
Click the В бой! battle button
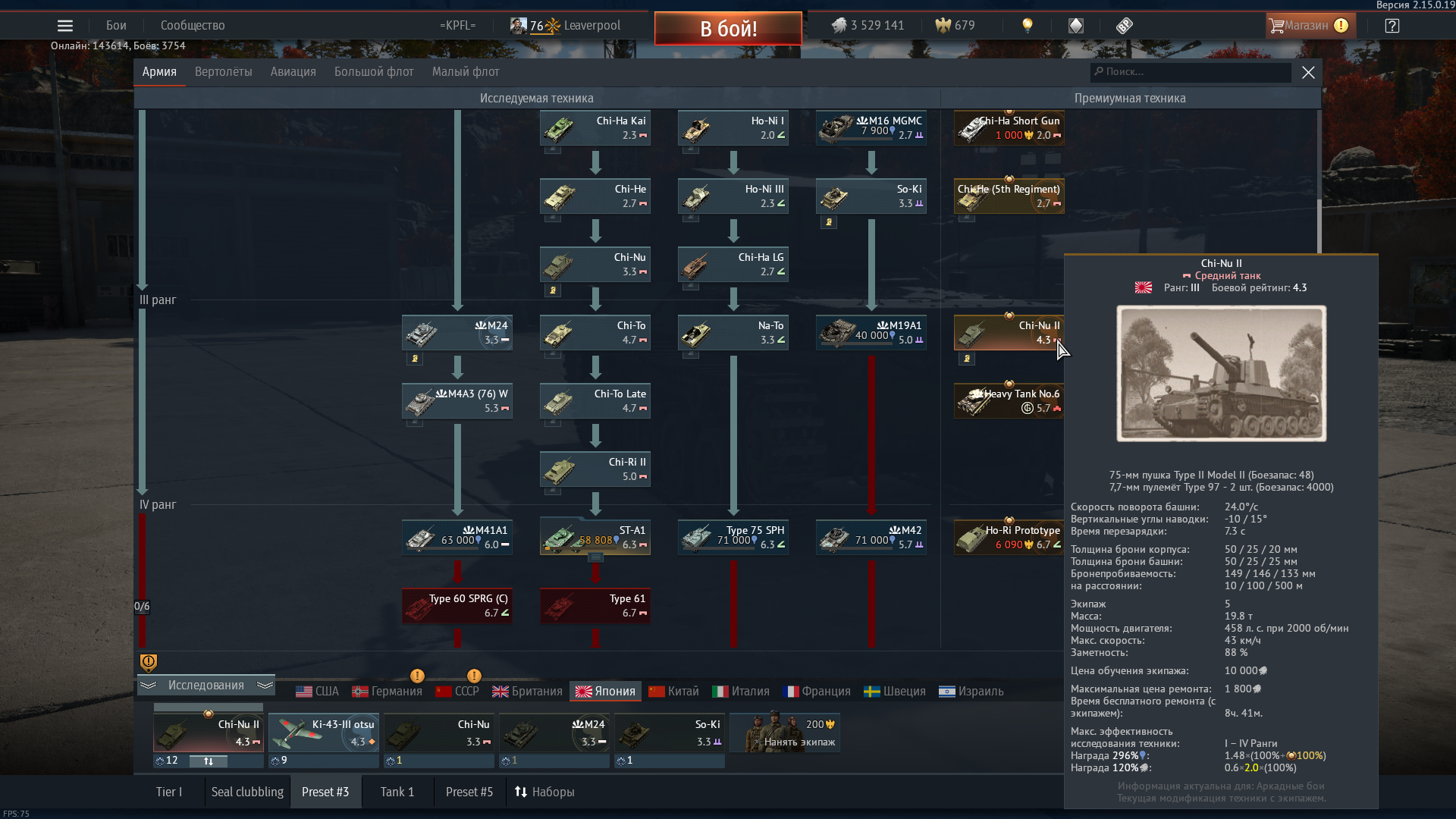(728, 29)
